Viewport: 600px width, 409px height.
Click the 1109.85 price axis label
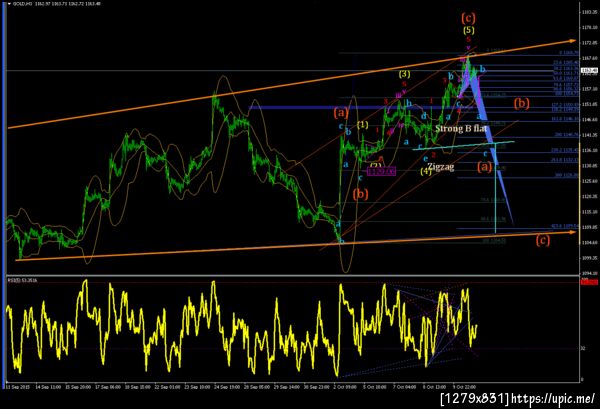(589, 227)
